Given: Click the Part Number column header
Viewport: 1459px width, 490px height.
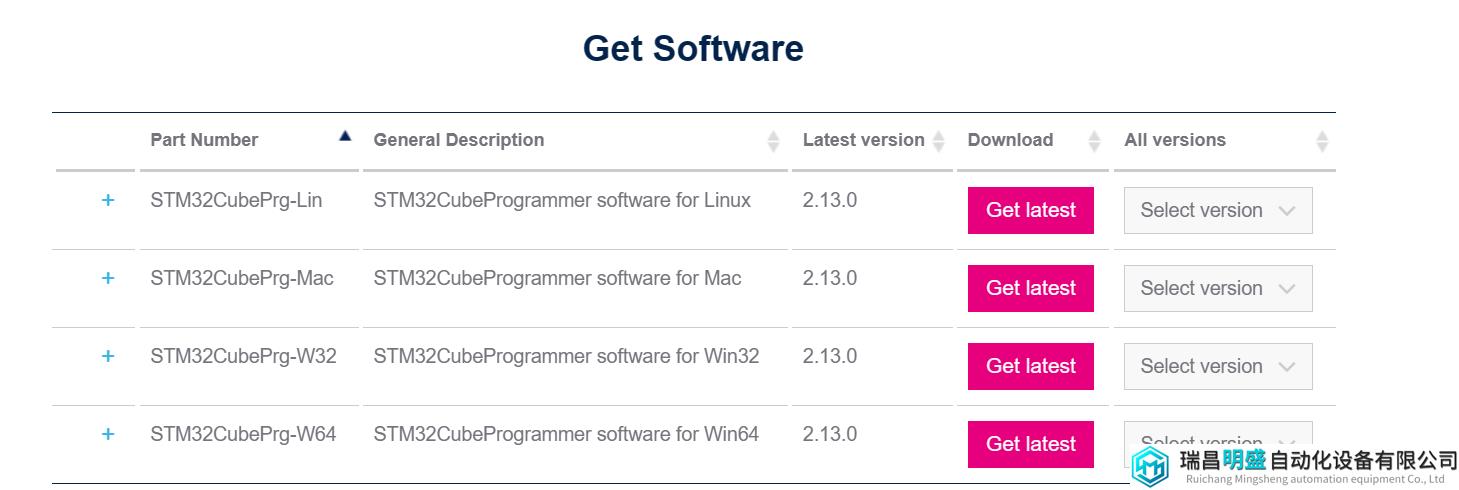Looking at the screenshot, I should (204, 140).
